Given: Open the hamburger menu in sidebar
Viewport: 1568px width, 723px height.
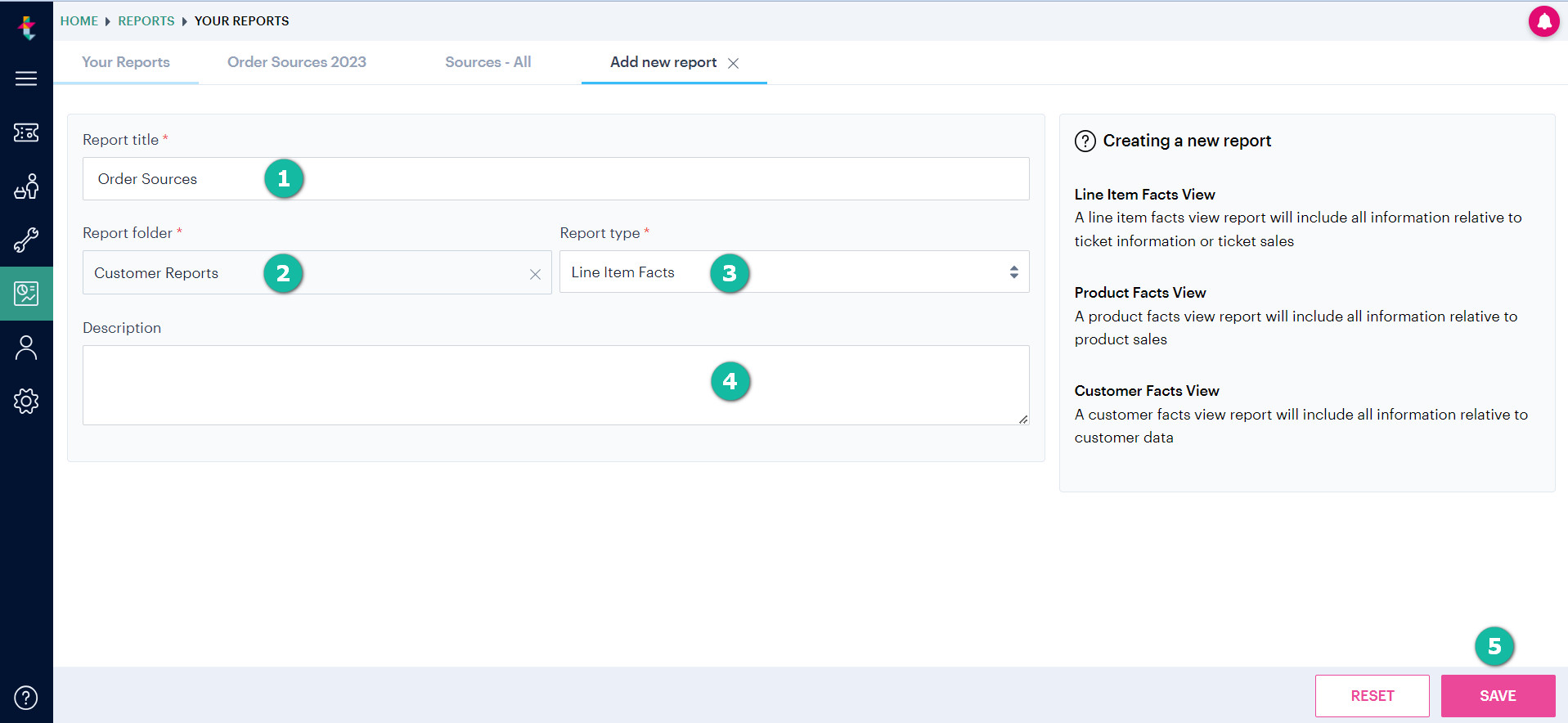Looking at the screenshot, I should 26,79.
